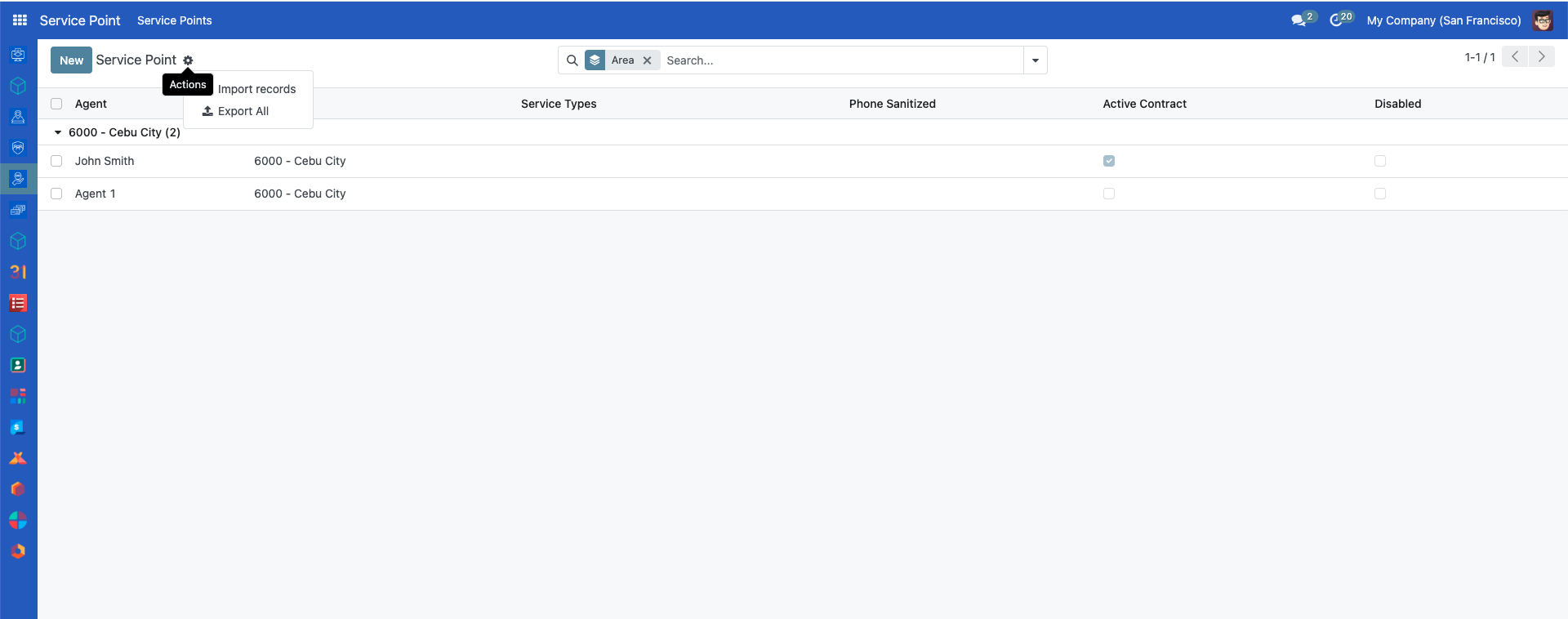1568x619 pixels.
Task: Open the Agent 1 record
Action: point(95,194)
